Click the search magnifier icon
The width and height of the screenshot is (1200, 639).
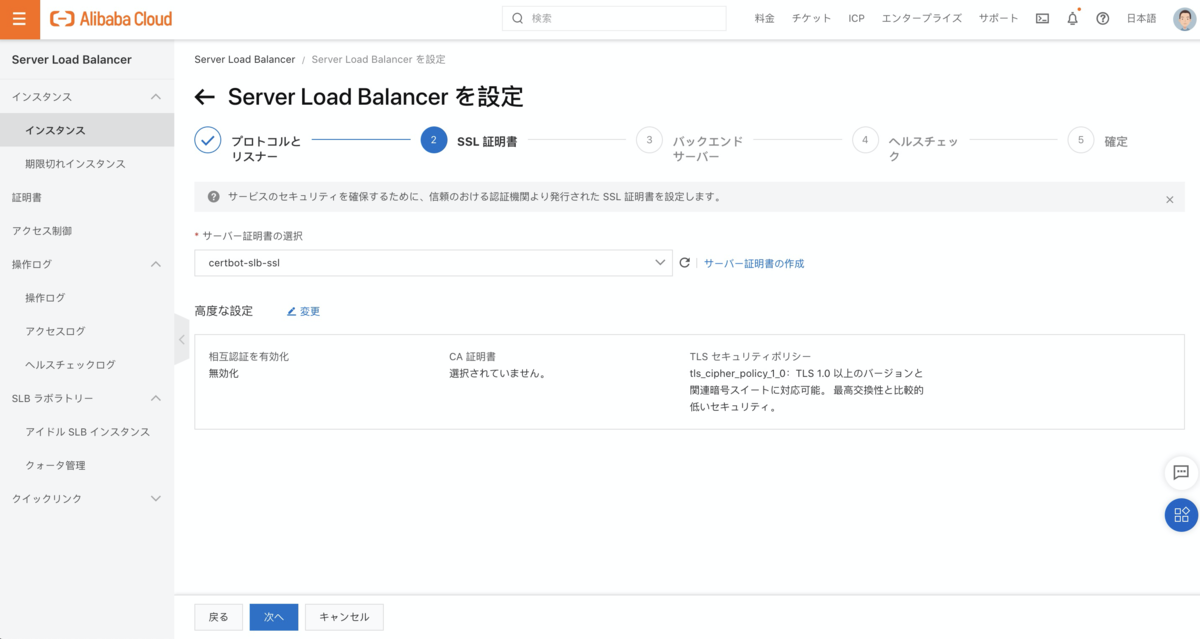pos(518,18)
